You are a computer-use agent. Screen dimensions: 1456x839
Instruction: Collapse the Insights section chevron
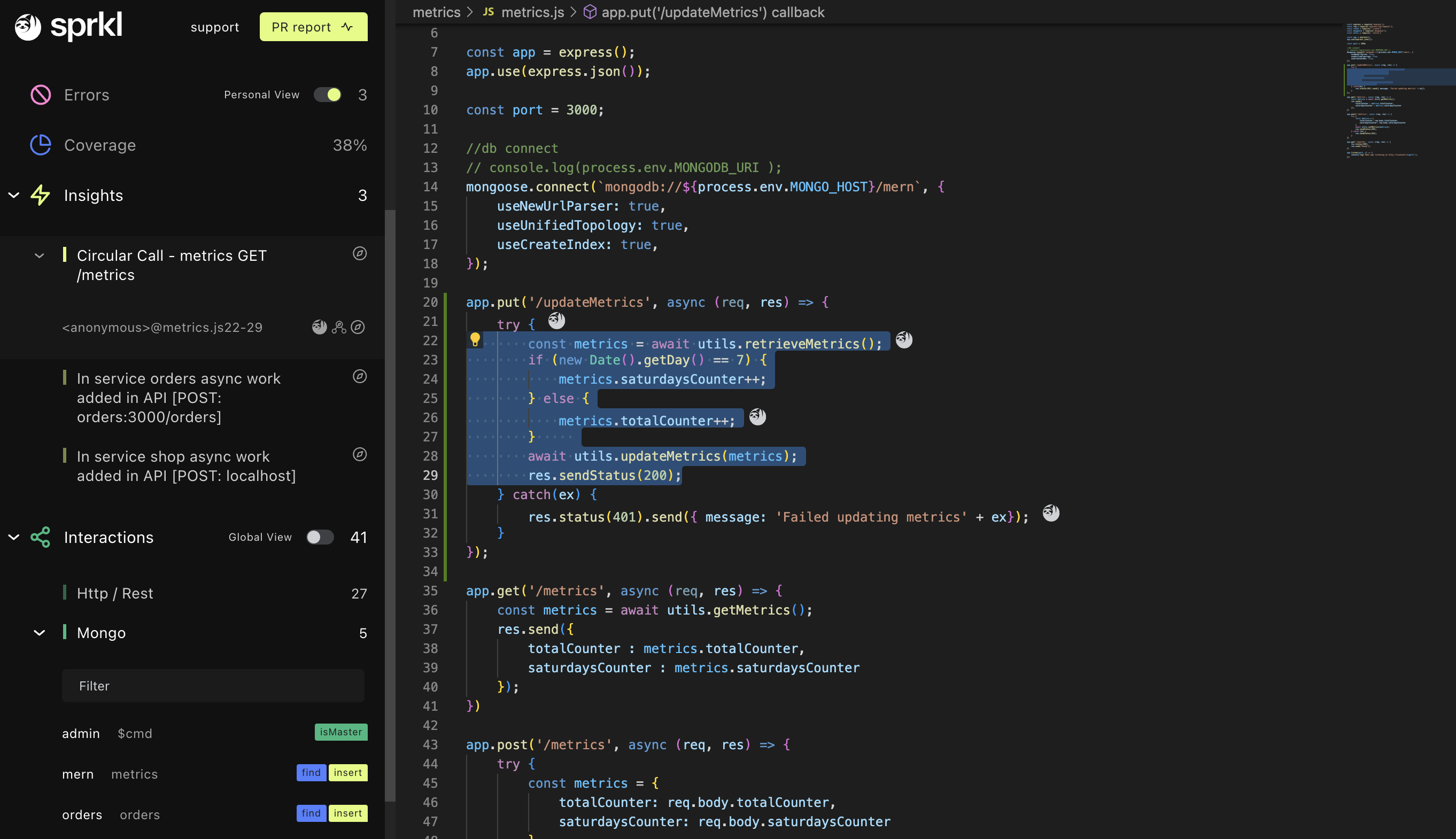(14, 196)
